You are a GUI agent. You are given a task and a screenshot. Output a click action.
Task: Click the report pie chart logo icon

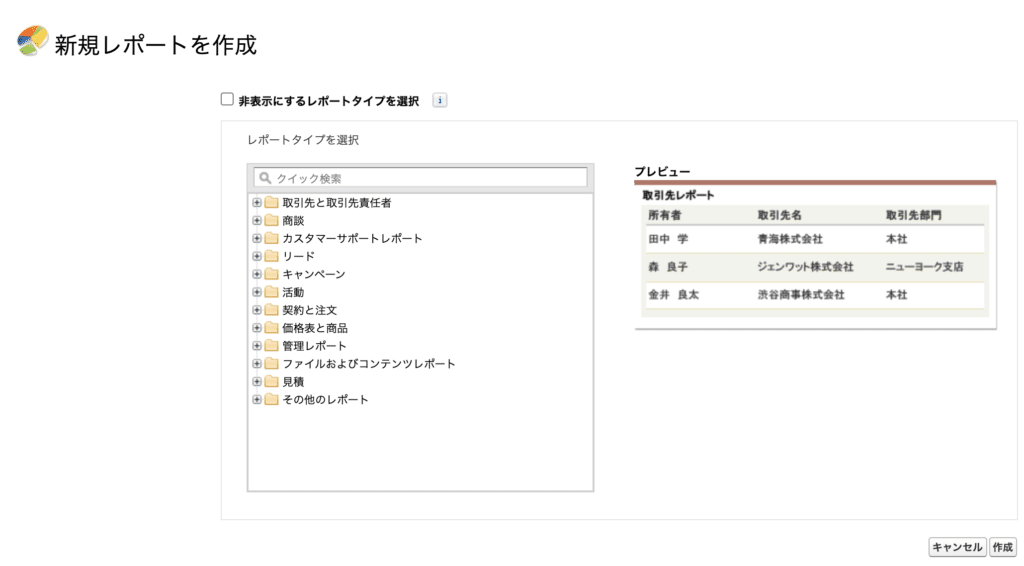(x=33, y=41)
